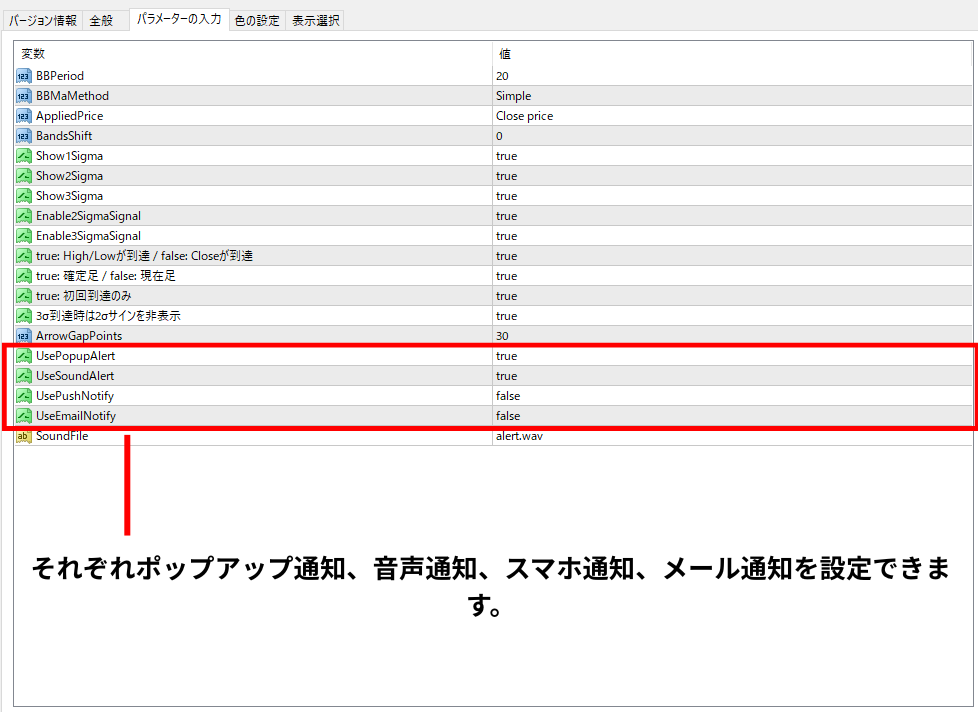Open the AppliedPrice Close price dropdown
The image size is (978, 712).
(x=524, y=116)
